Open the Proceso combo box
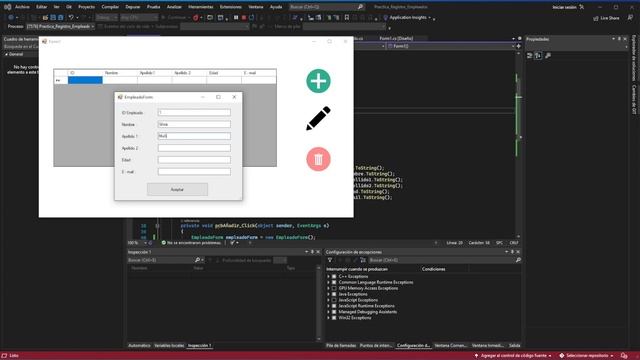This screenshot has width=640, height=360. (60, 27)
